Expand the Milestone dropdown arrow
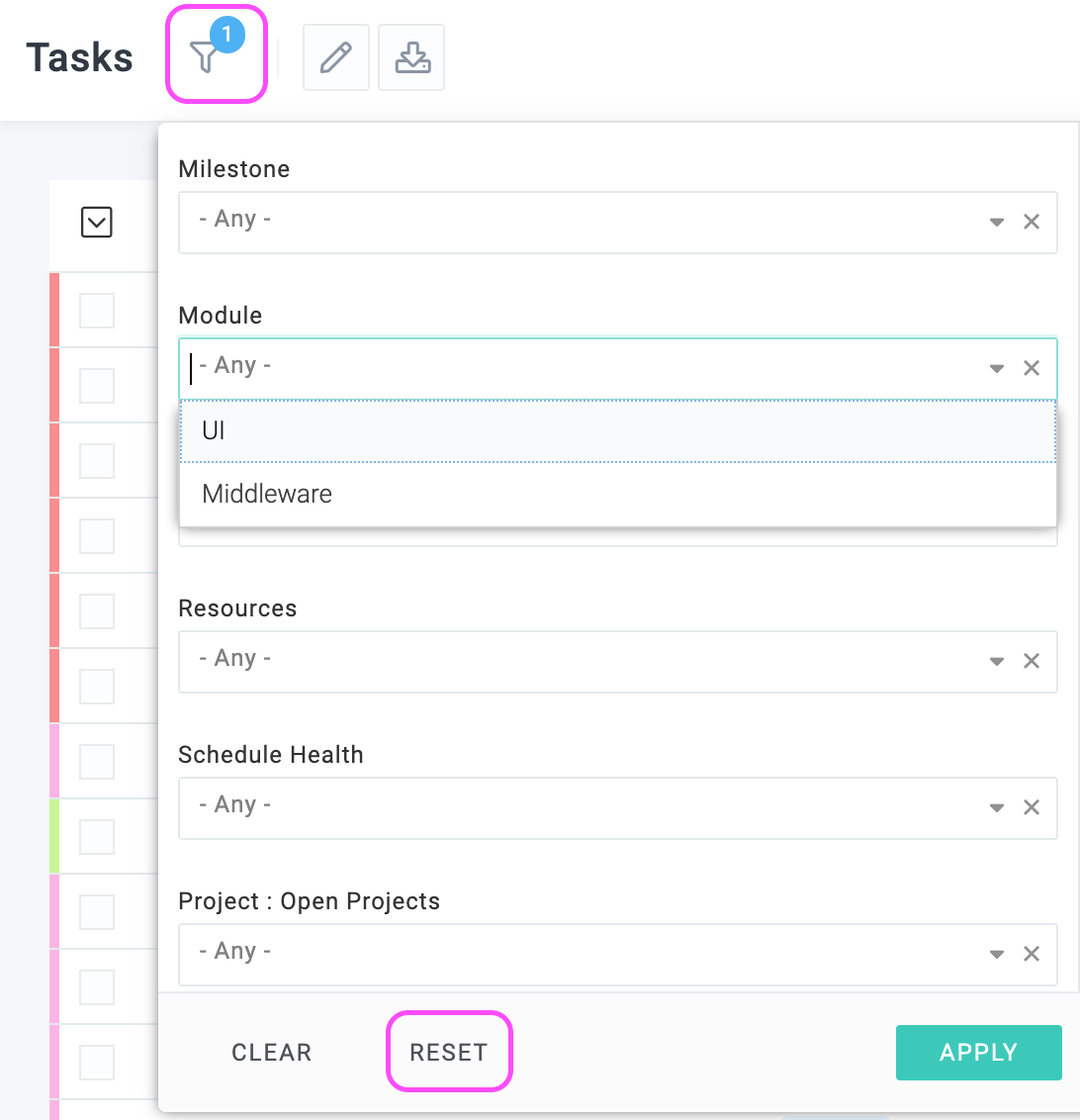This screenshot has height=1120, width=1080. coord(997,223)
